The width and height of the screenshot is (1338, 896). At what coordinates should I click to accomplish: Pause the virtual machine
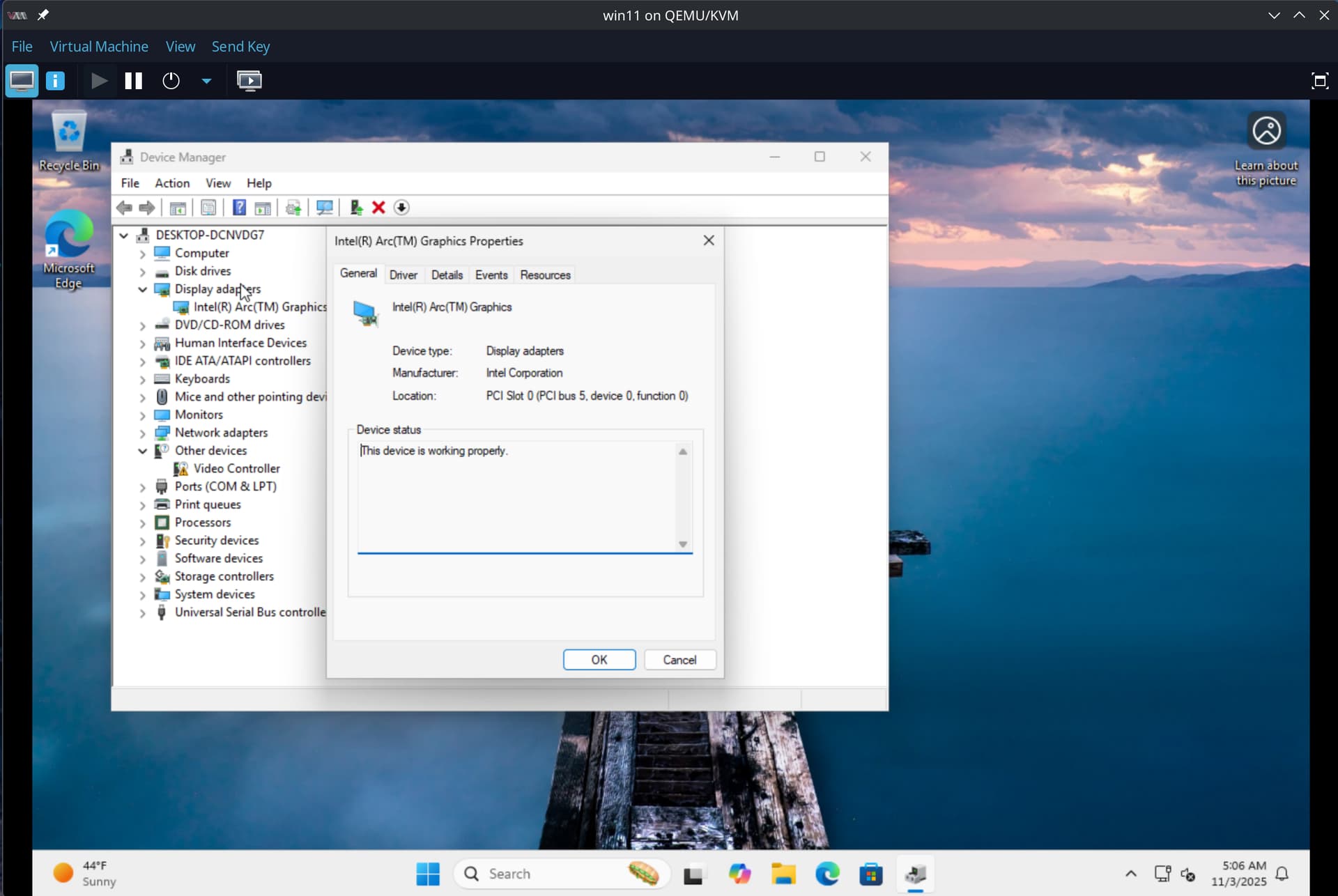[133, 81]
